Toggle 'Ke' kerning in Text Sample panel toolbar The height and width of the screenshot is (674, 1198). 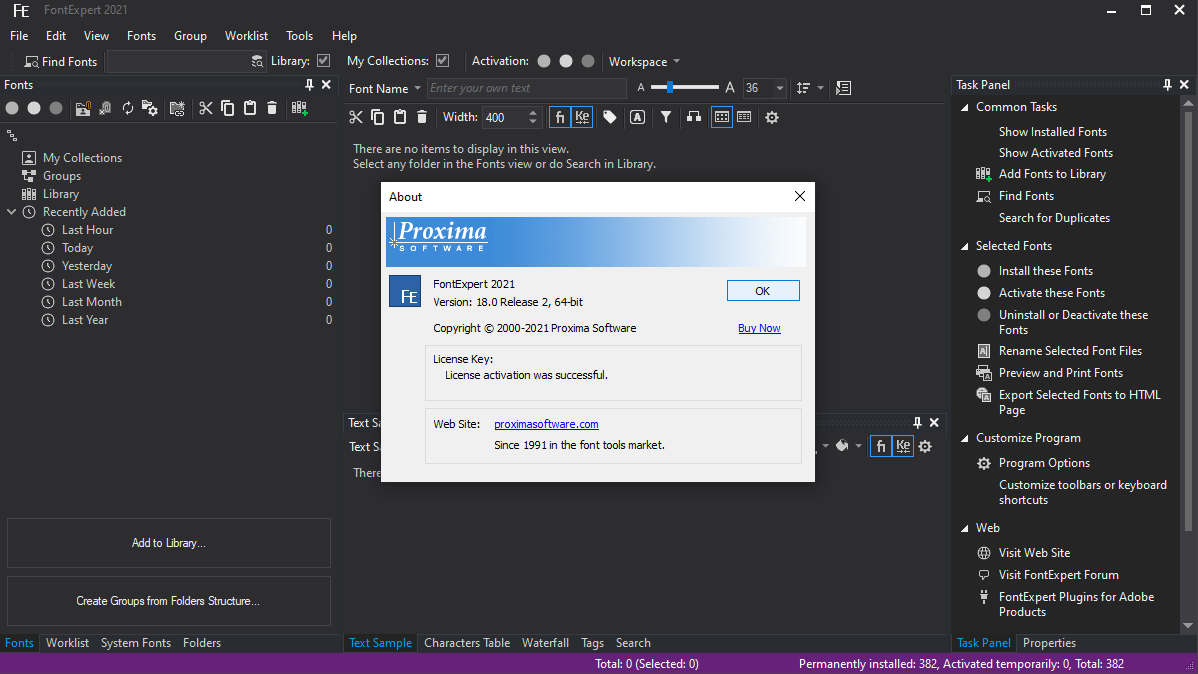coord(903,446)
